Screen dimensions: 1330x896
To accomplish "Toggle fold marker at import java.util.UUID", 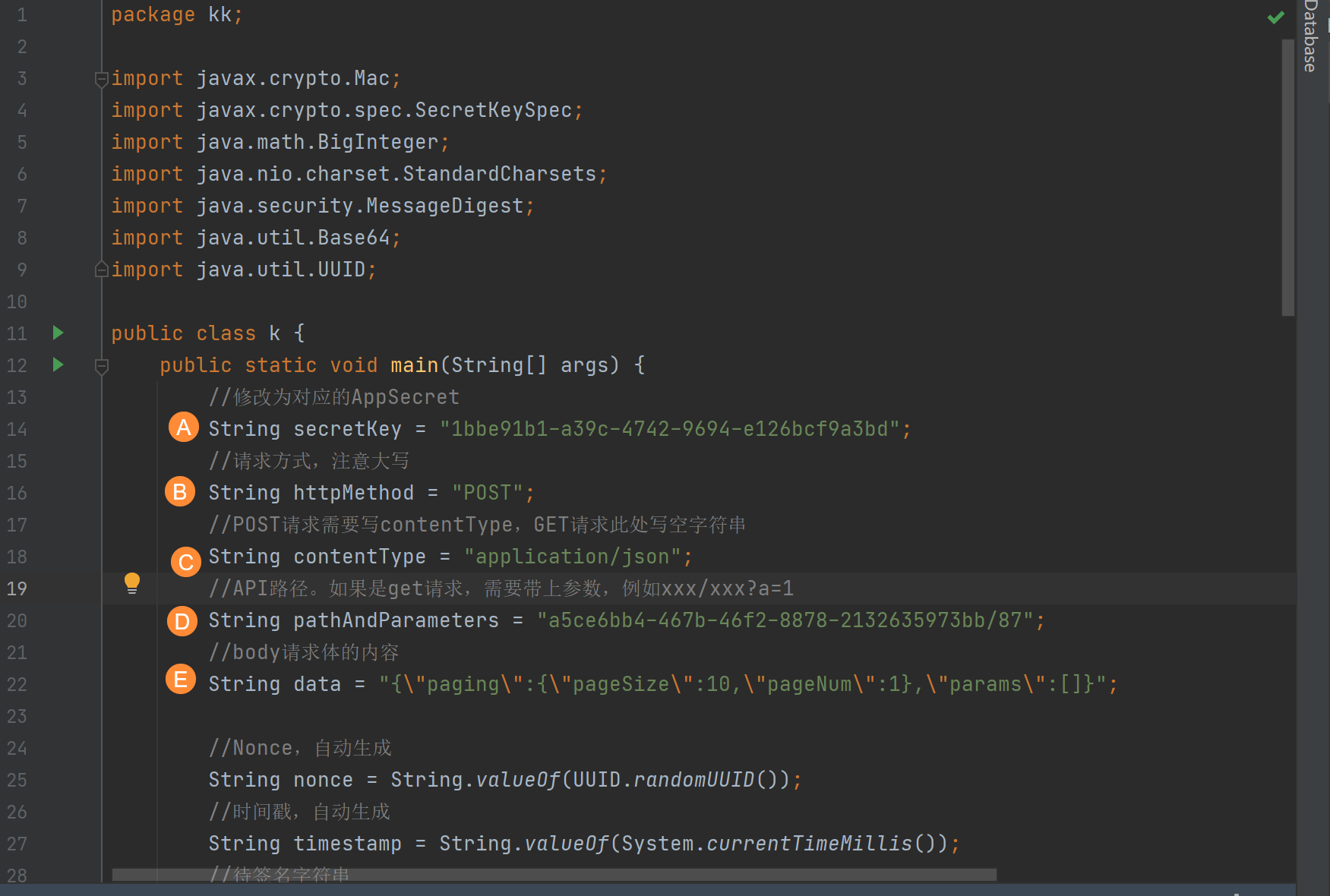I will coord(101,270).
